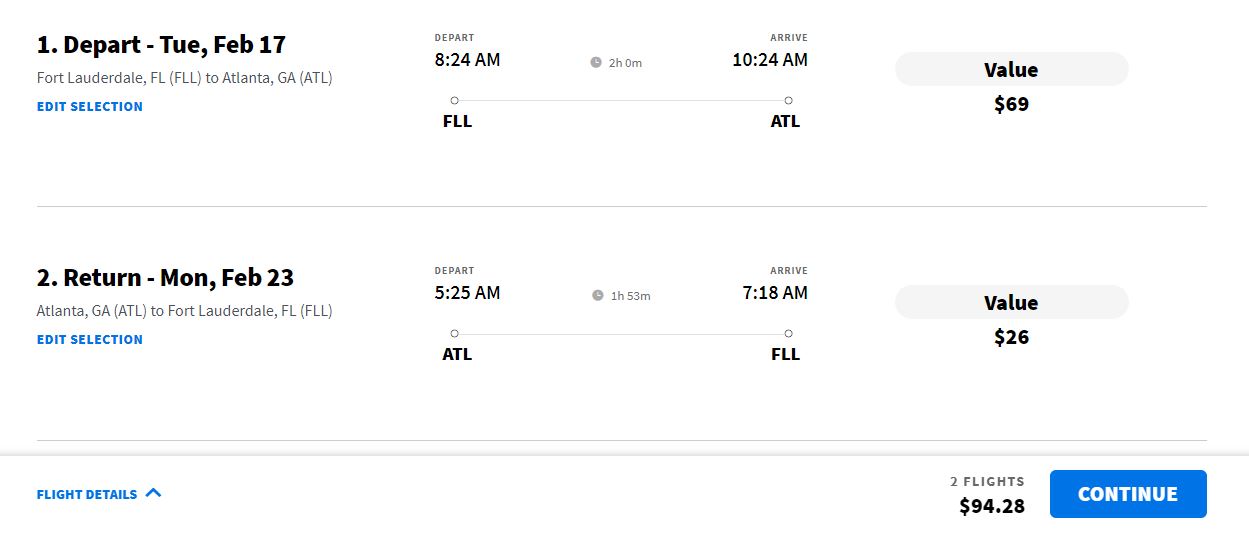
Task: Edit selection for the Mon, Feb 23 return
Action: point(90,339)
